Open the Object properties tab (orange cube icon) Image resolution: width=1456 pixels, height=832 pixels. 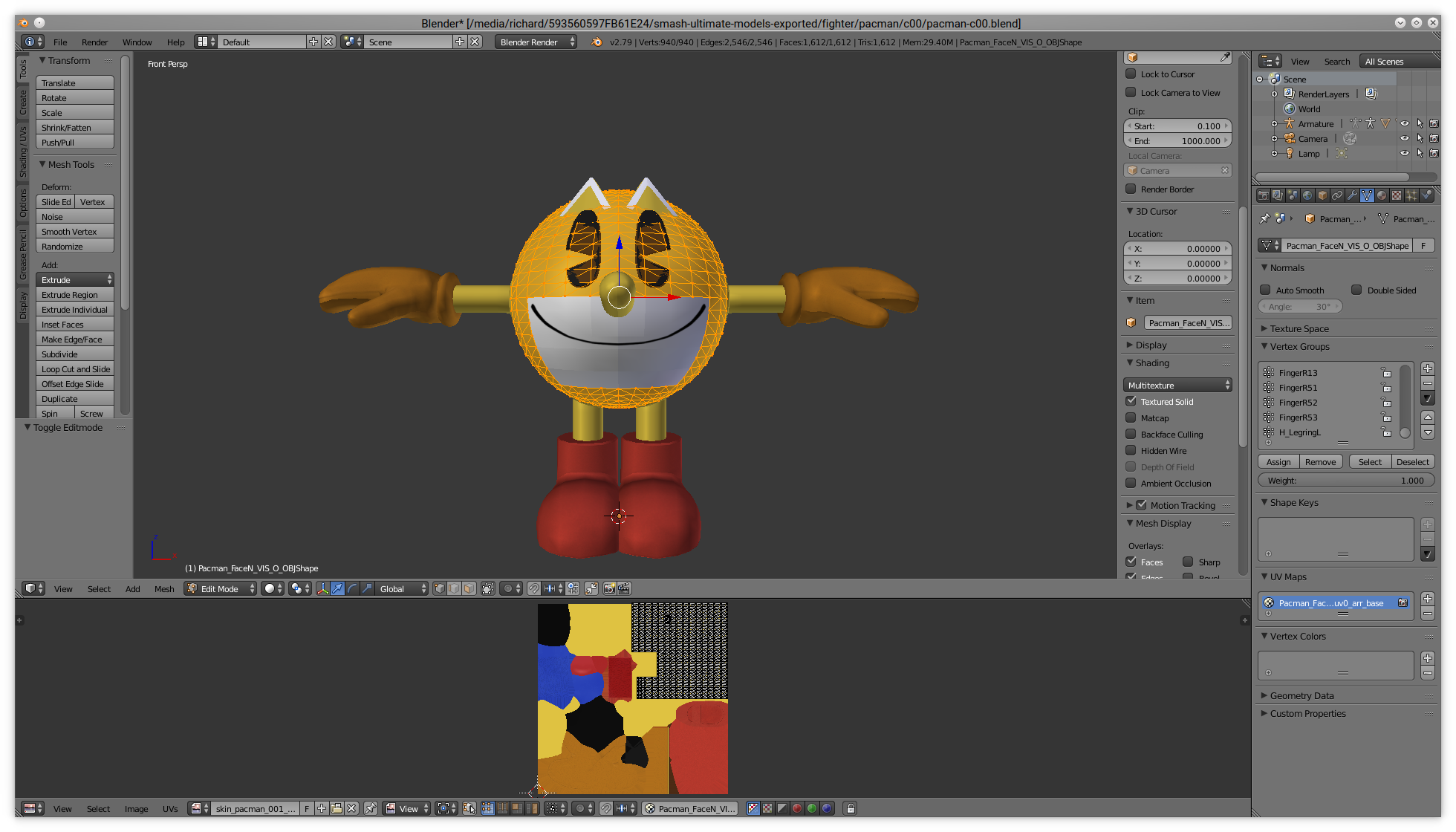[x=1322, y=195]
